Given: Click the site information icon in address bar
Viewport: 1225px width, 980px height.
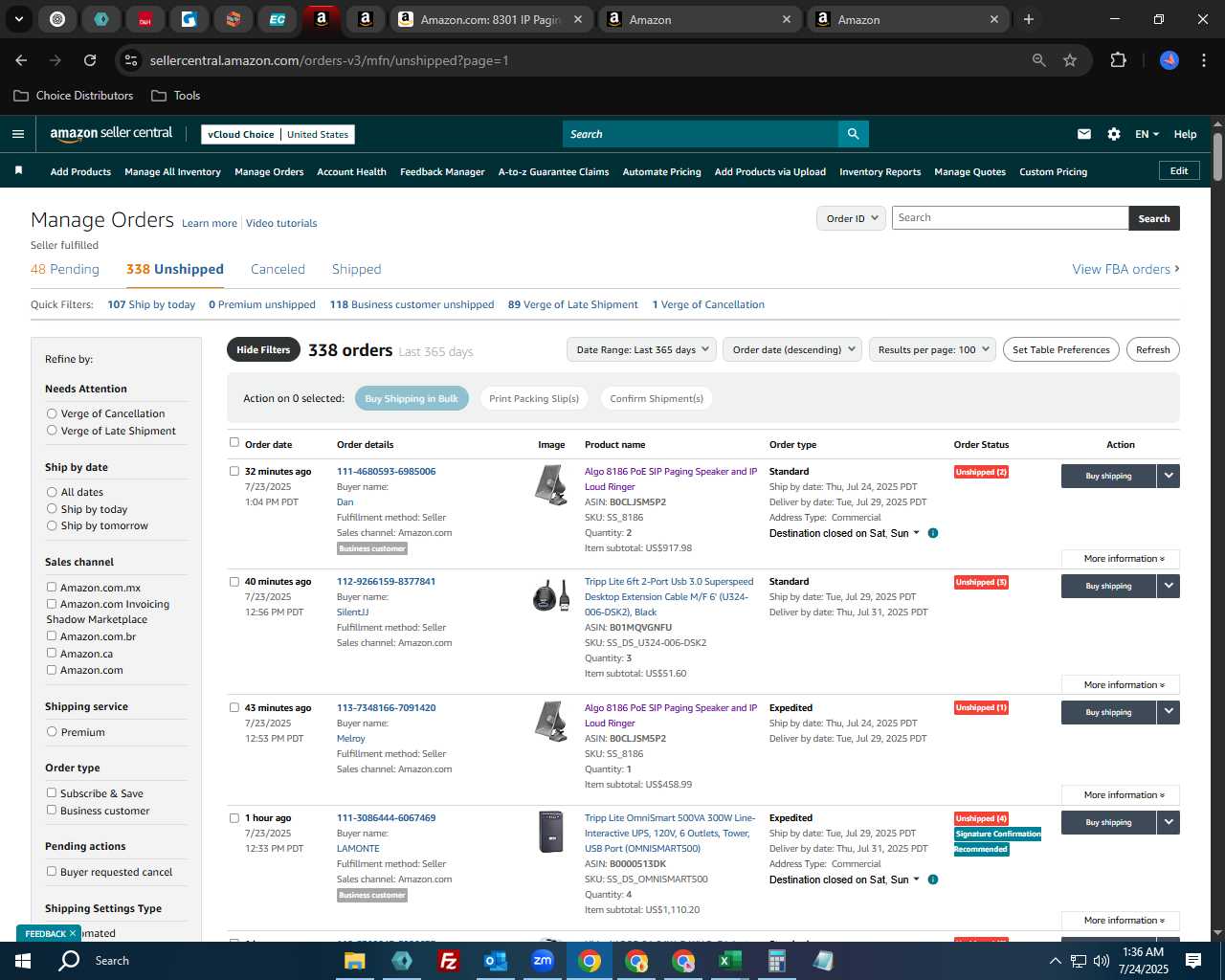Looking at the screenshot, I should [x=131, y=60].
